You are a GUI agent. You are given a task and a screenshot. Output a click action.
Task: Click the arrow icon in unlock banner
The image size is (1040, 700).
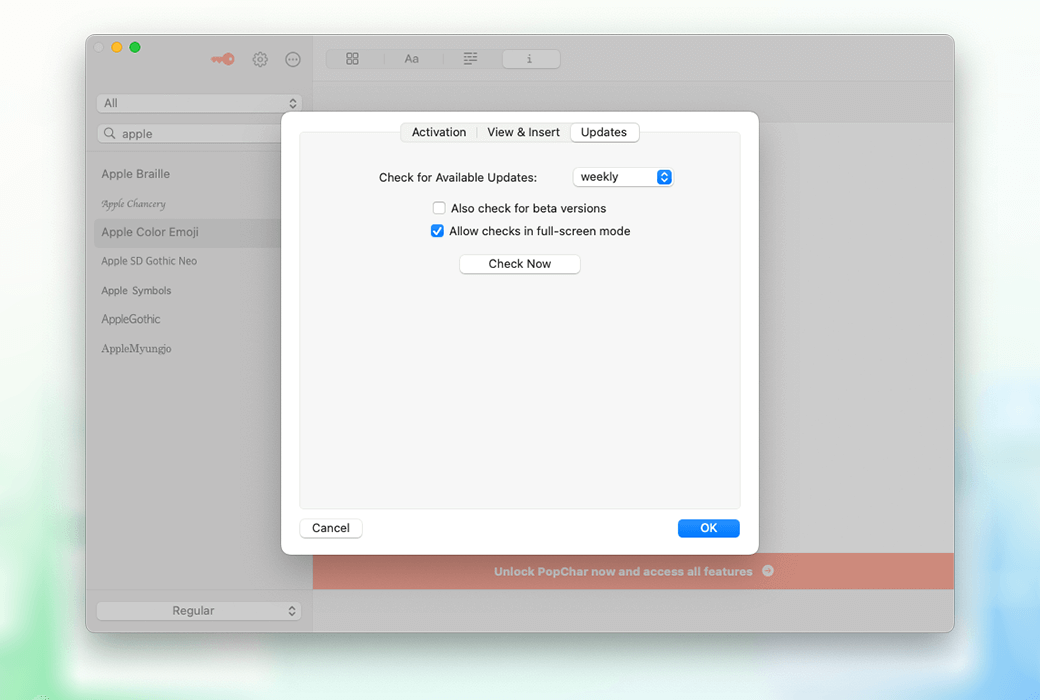point(768,571)
